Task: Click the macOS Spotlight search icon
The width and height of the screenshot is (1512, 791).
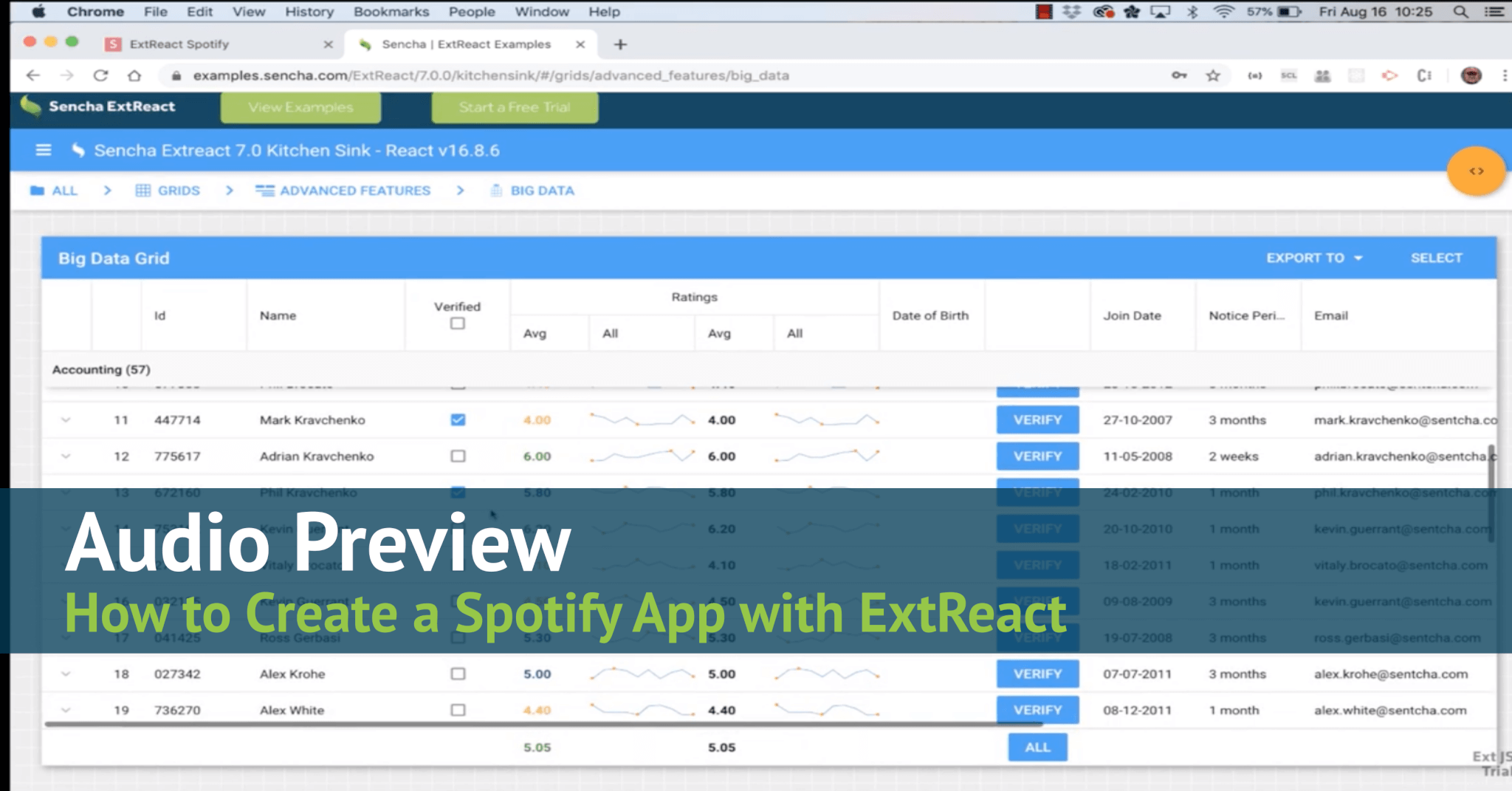Action: [1460, 12]
